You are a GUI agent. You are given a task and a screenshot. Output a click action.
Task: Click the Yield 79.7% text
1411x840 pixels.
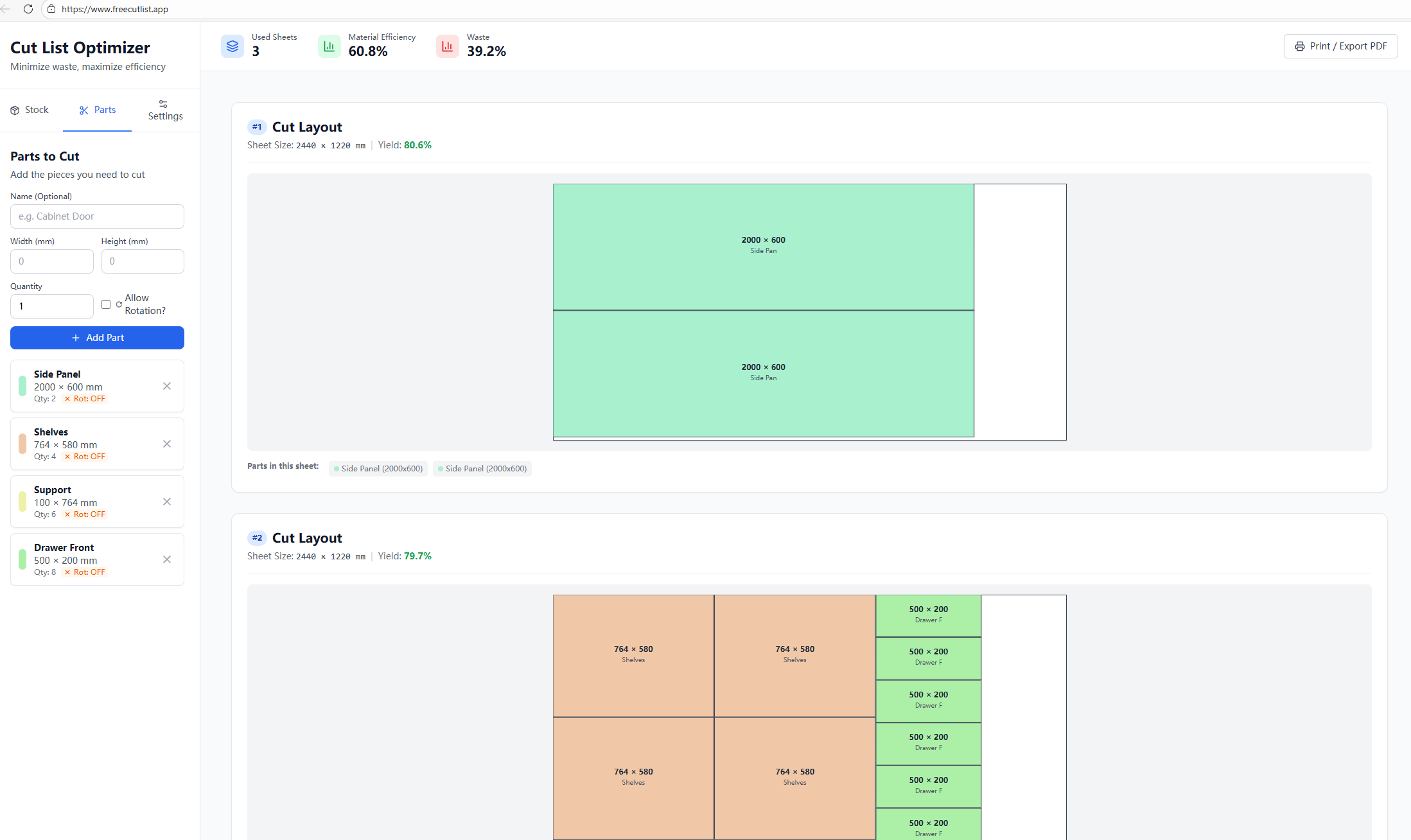click(x=405, y=556)
